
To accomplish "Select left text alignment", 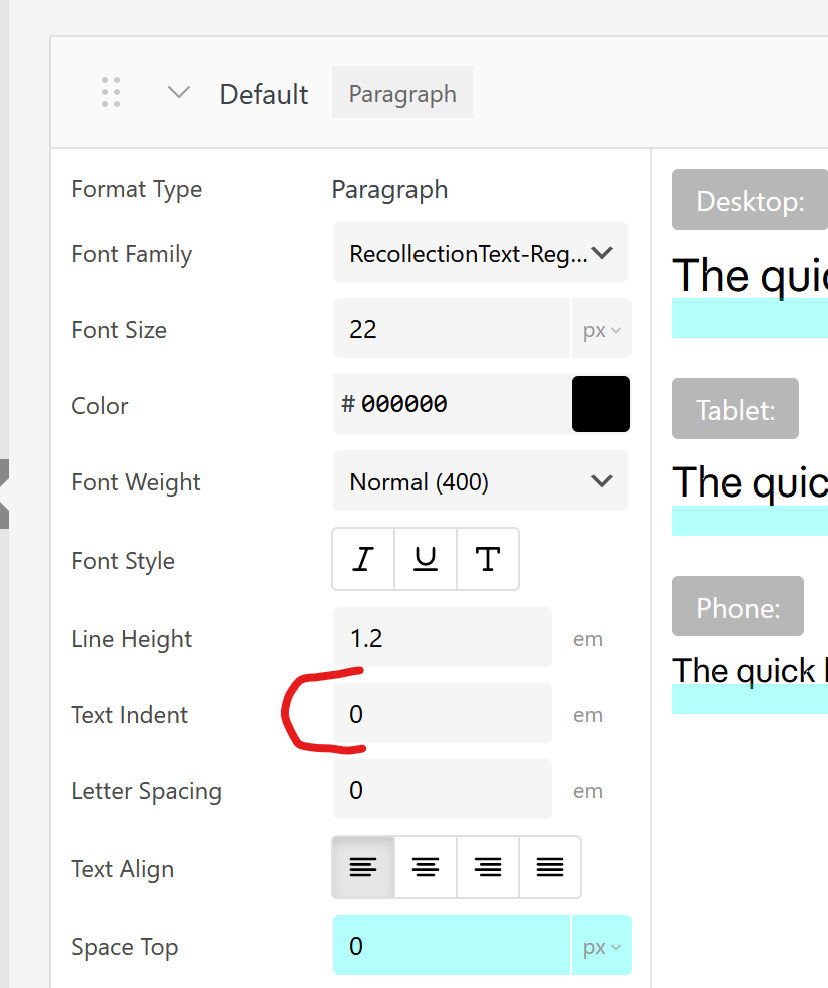I will [x=363, y=867].
